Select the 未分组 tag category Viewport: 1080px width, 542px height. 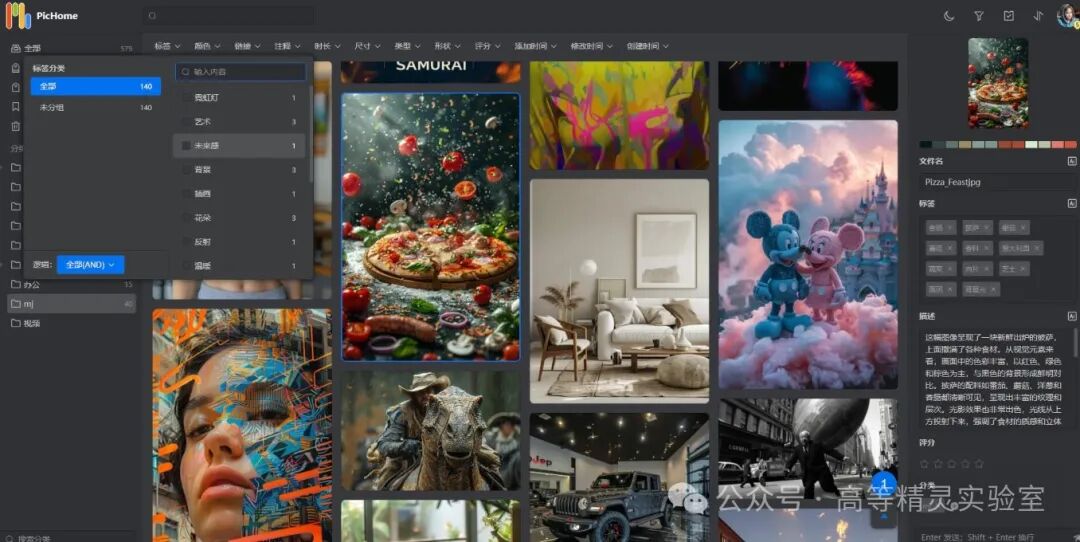pyautogui.click(x=96, y=107)
